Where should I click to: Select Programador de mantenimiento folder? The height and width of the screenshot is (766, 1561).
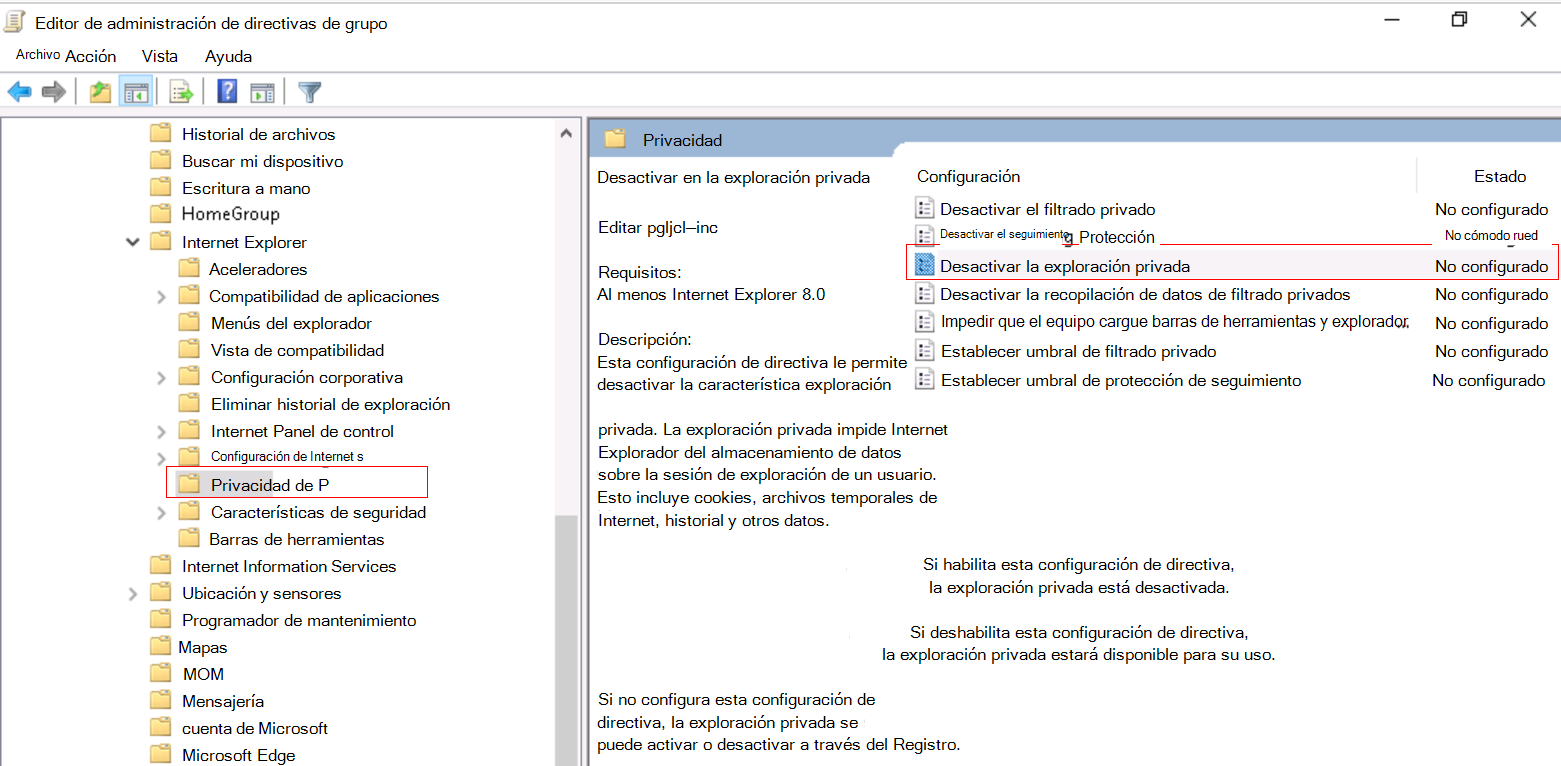click(x=299, y=620)
